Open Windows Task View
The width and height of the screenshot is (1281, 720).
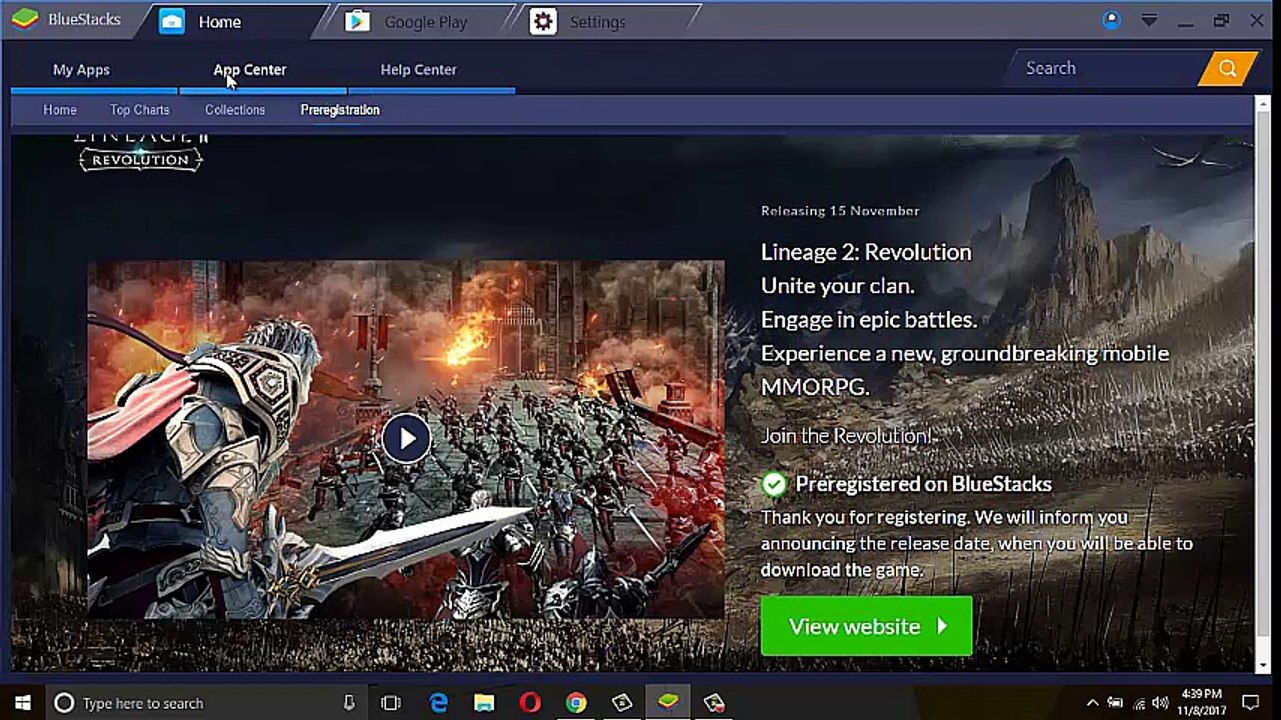(x=391, y=703)
